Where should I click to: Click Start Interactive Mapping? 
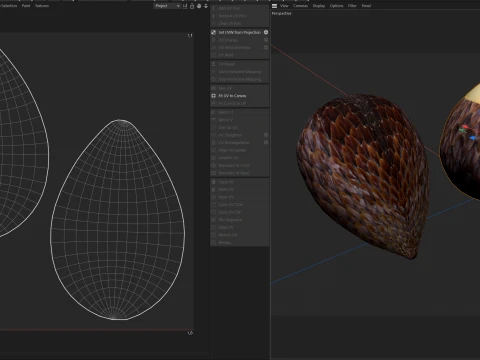click(239, 72)
